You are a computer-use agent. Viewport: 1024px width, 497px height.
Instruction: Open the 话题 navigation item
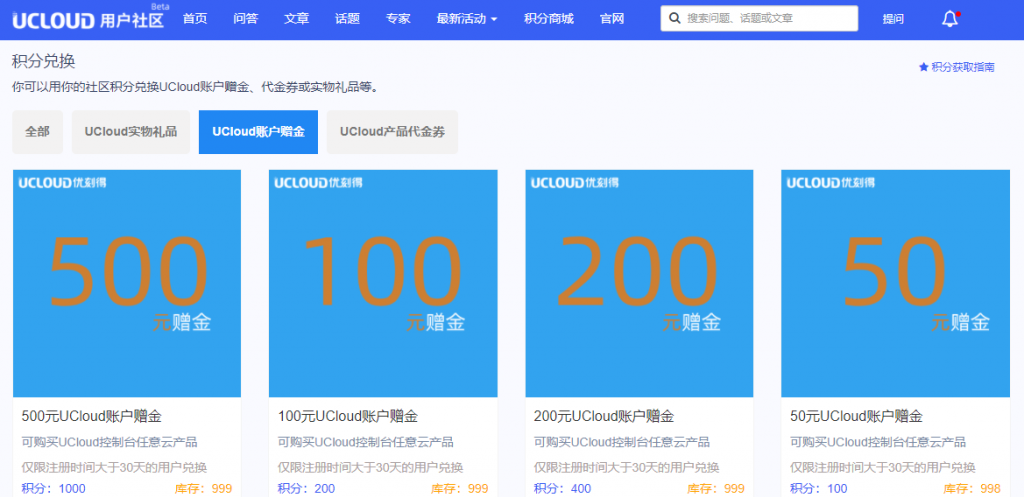pyautogui.click(x=347, y=19)
